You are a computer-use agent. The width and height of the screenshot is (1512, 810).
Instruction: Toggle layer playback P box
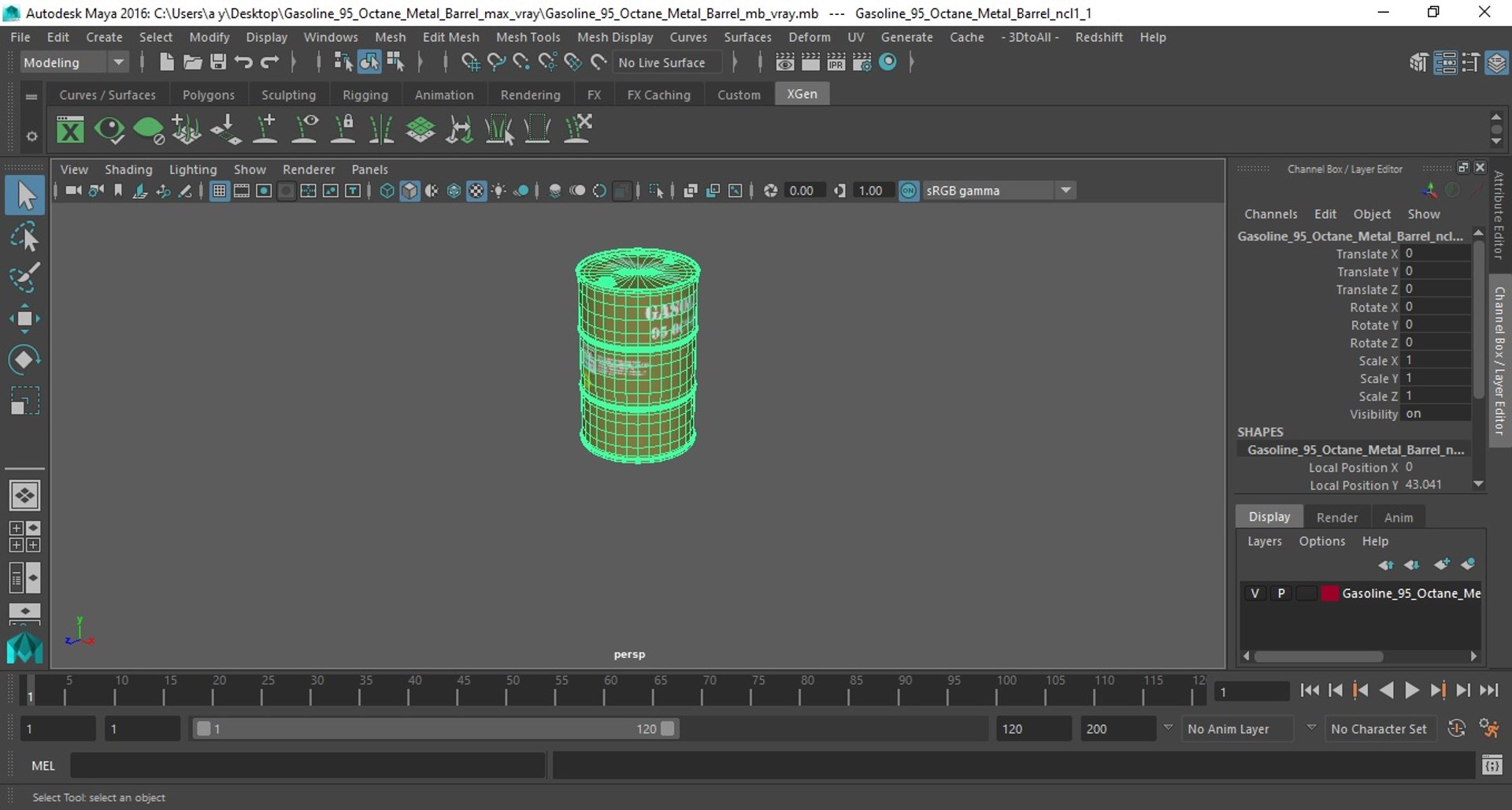pyautogui.click(x=1281, y=593)
